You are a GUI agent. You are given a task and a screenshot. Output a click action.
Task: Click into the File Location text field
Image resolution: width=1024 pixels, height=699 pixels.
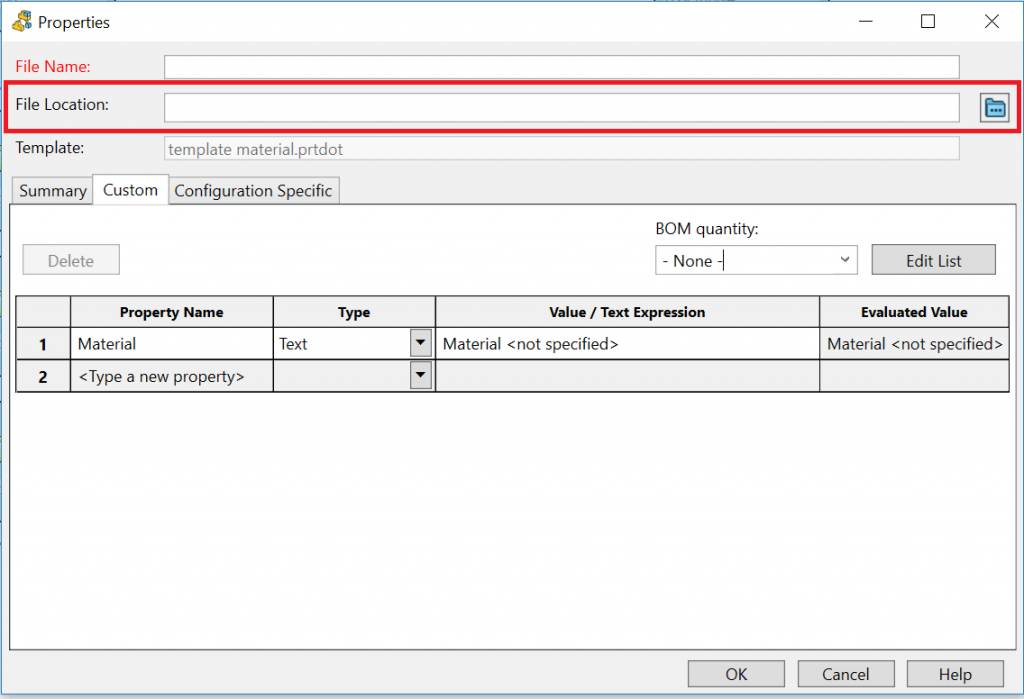561,107
